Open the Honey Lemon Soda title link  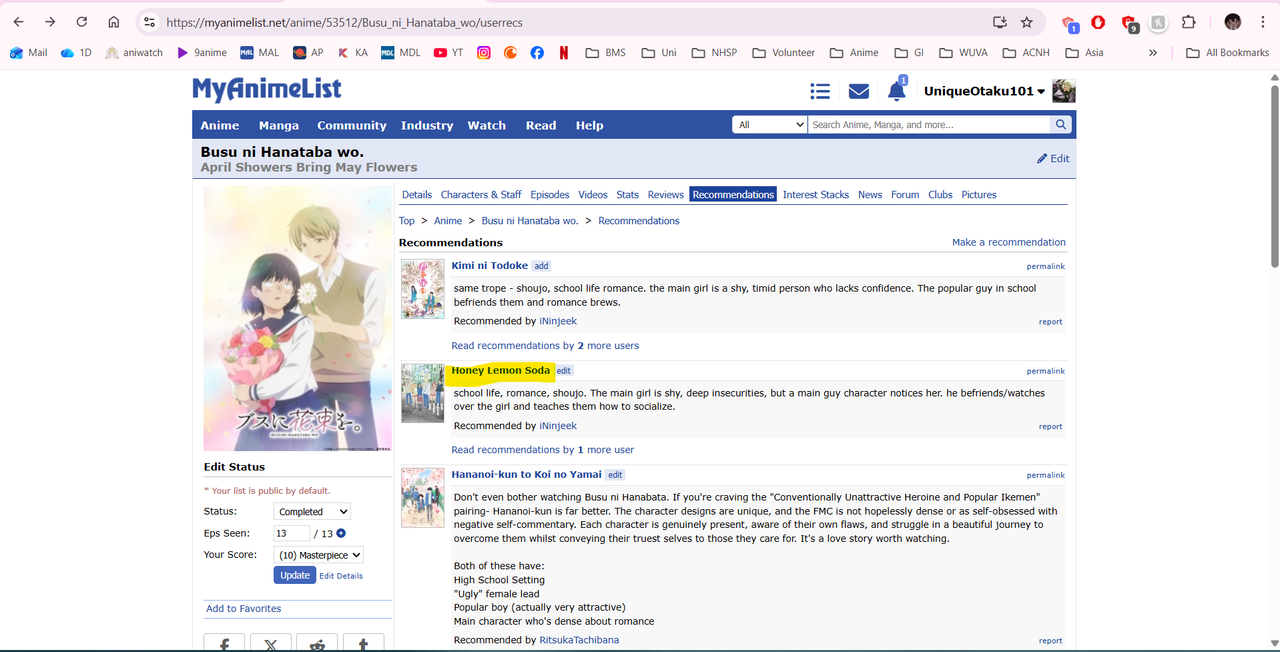[x=500, y=370]
